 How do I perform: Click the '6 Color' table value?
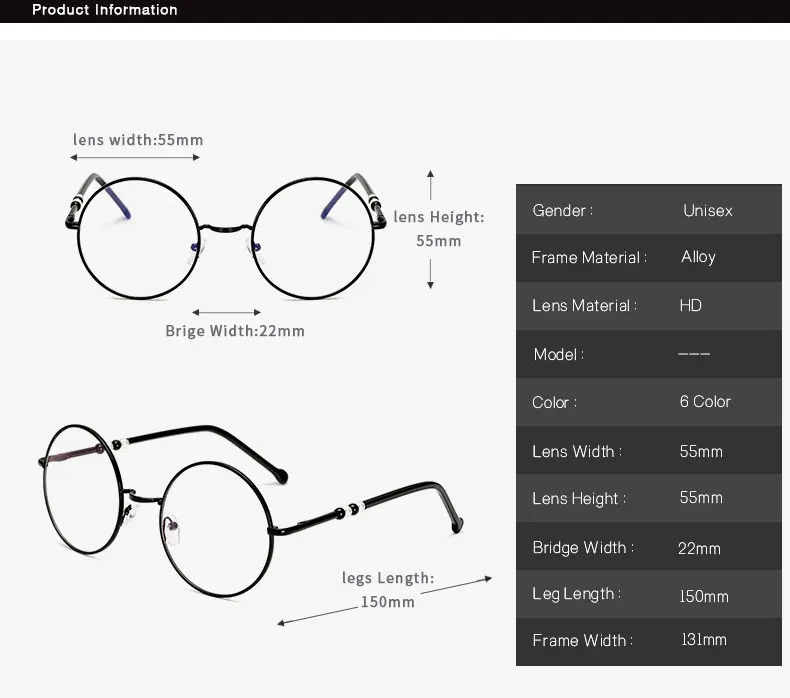pyautogui.click(x=705, y=401)
